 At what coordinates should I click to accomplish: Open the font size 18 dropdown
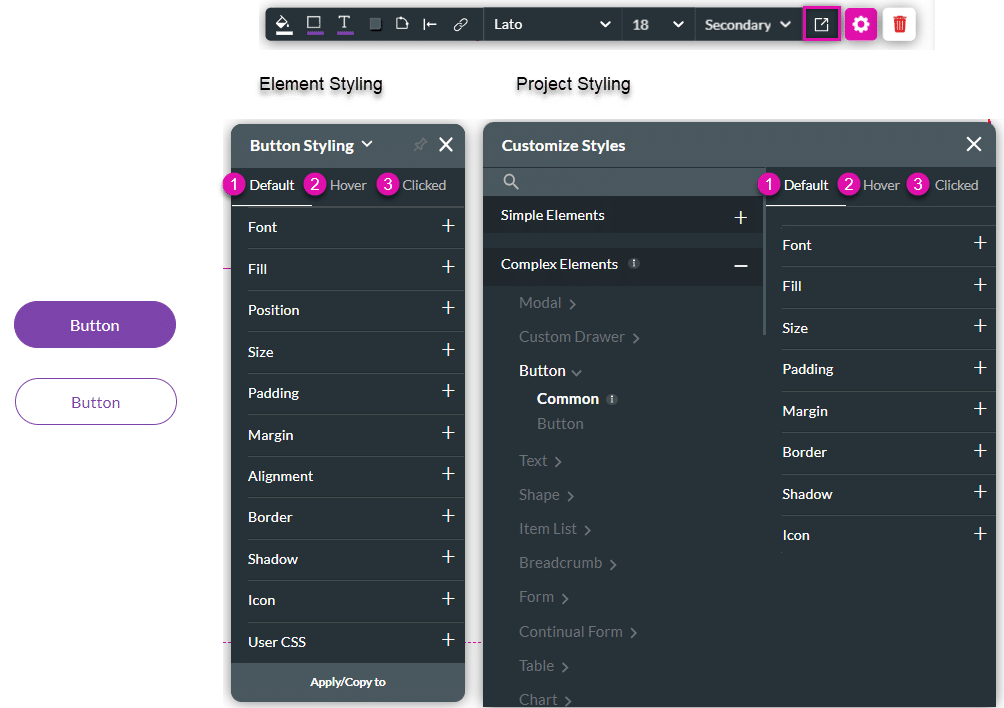658,25
